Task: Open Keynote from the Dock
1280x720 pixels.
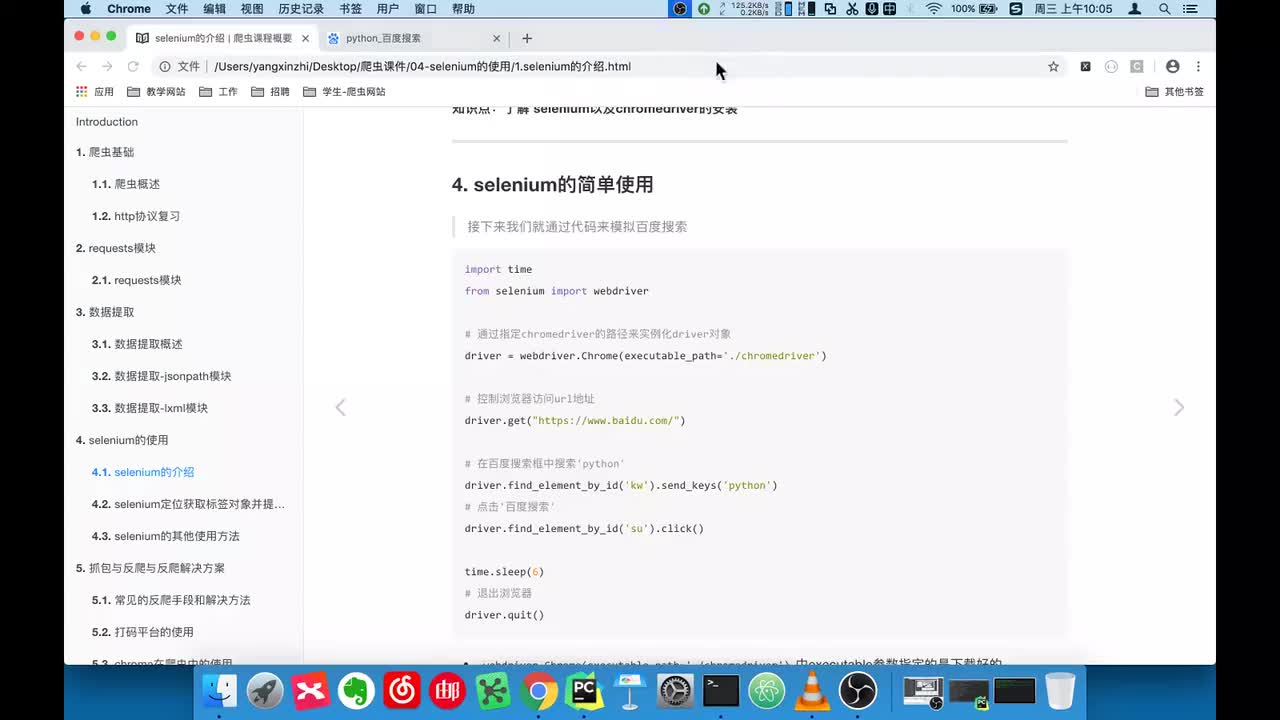Action: 629,691
